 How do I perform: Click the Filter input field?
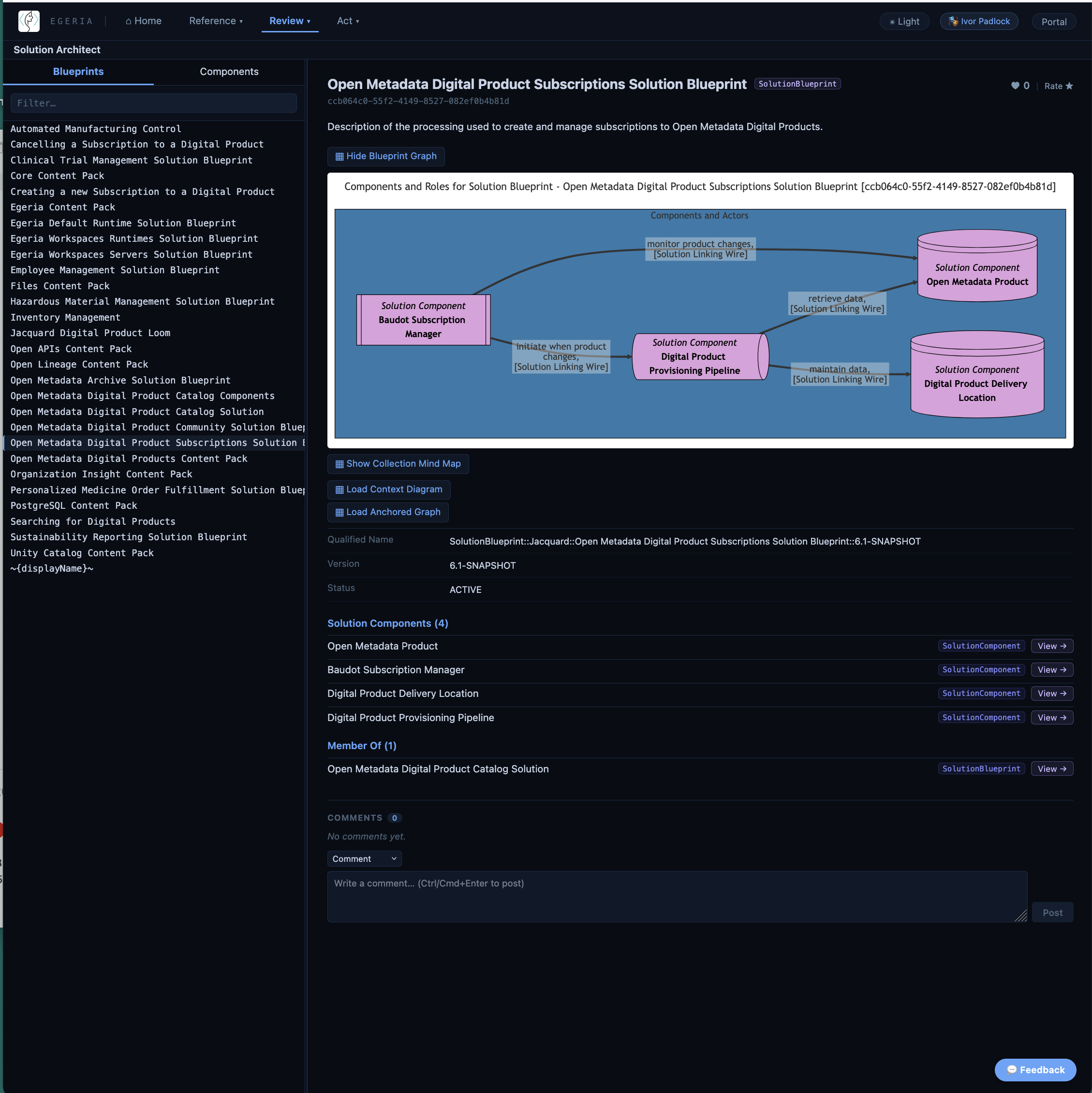(153, 103)
